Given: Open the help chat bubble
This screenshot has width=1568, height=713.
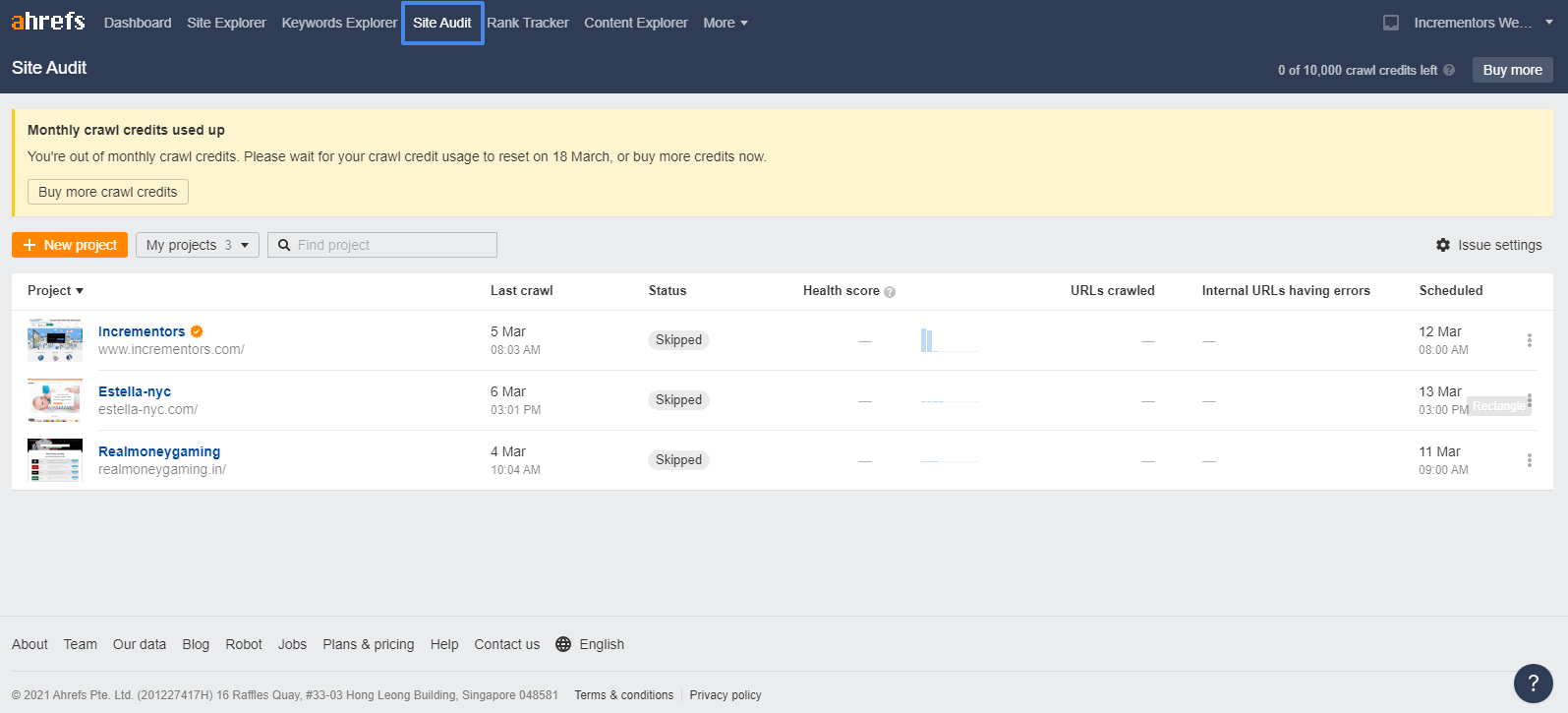Looking at the screenshot, I should [x=1533, y=683].
